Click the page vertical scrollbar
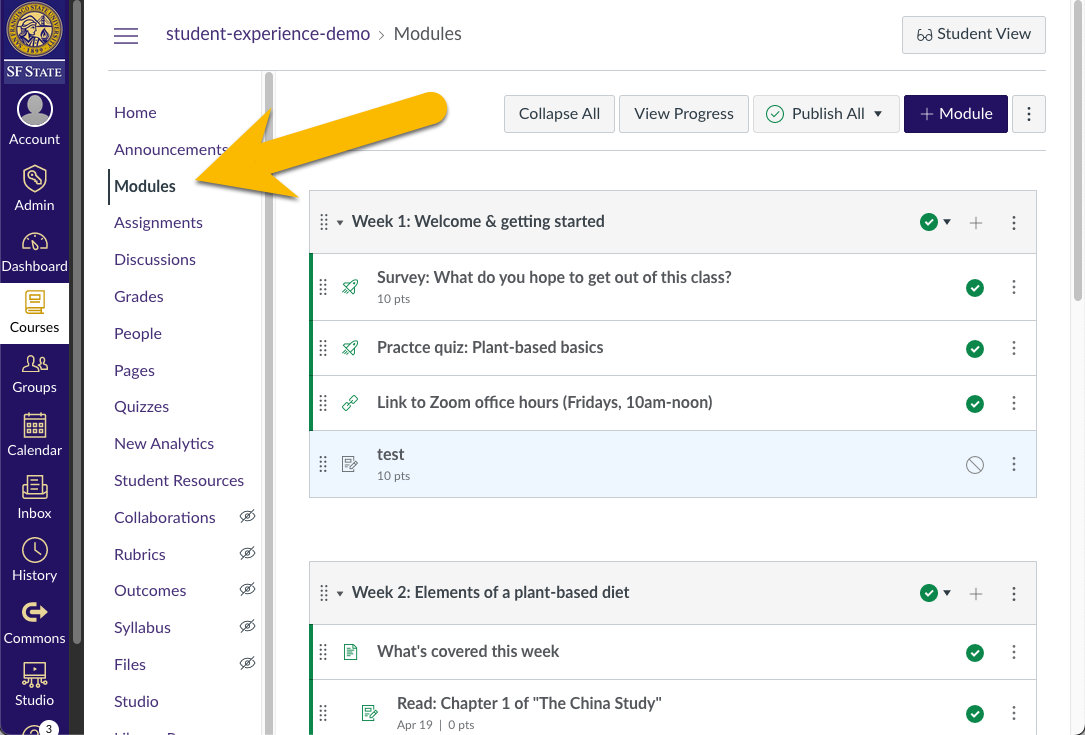The width and height of the screenshot is (1085, 735). point(1077,152)
